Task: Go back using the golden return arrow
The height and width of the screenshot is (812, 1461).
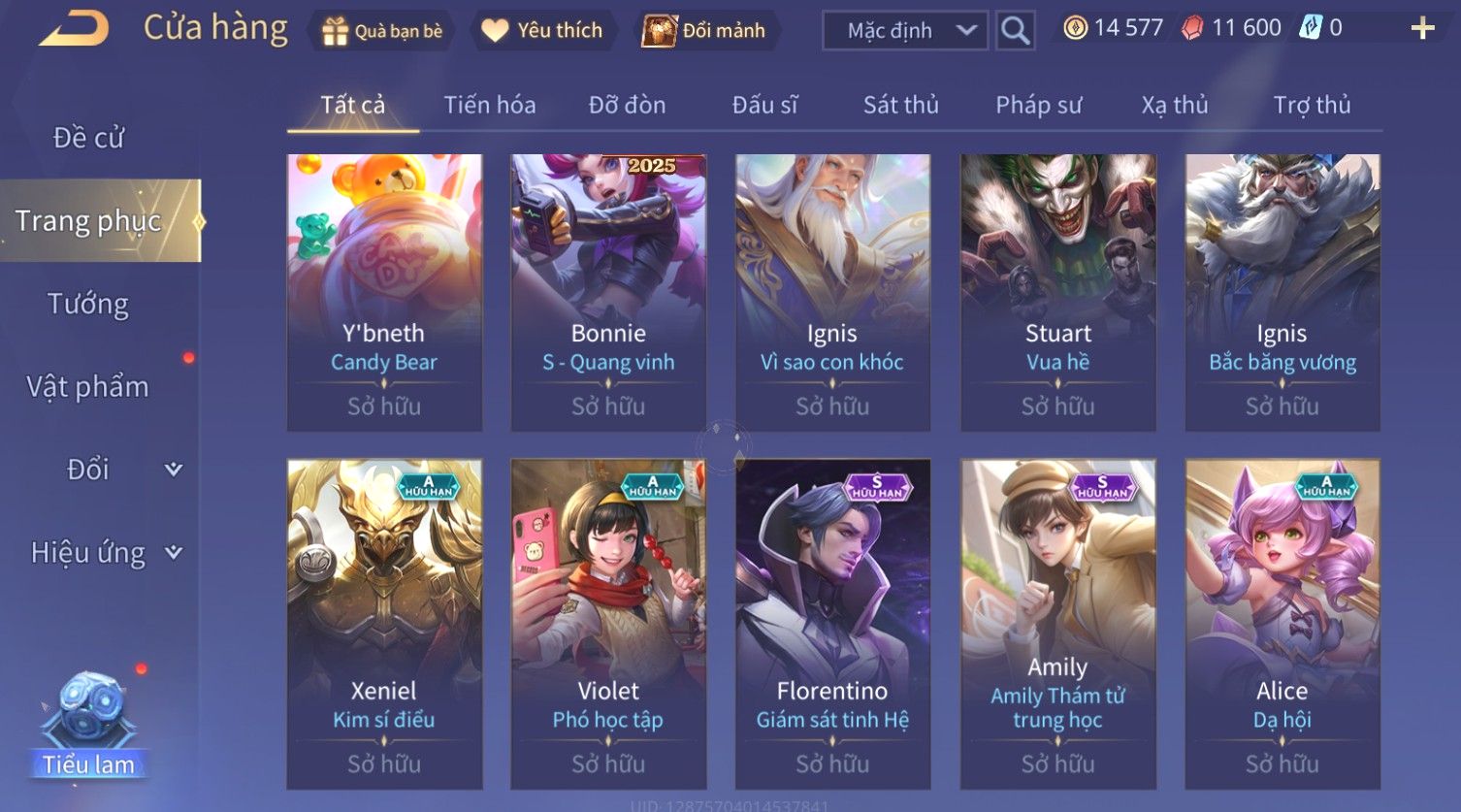Action: coord(74,29)
